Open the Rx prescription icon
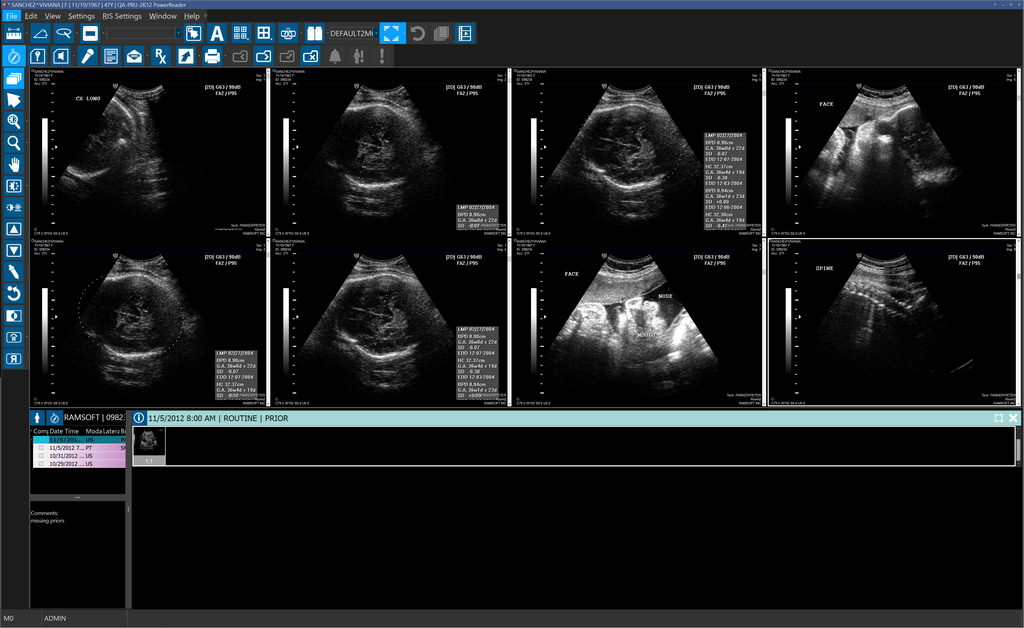Screen dimensions: 1024x628 [x=159, y=56]
